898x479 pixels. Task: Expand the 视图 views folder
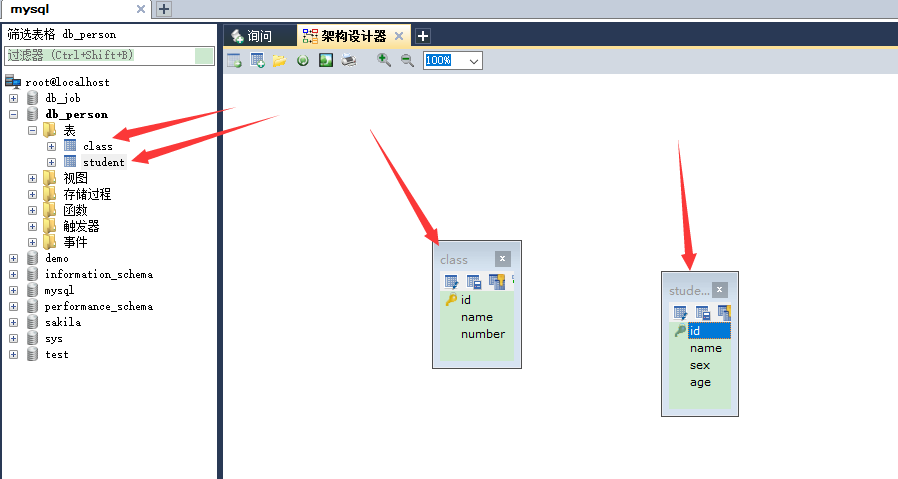[x=32, y=178]
